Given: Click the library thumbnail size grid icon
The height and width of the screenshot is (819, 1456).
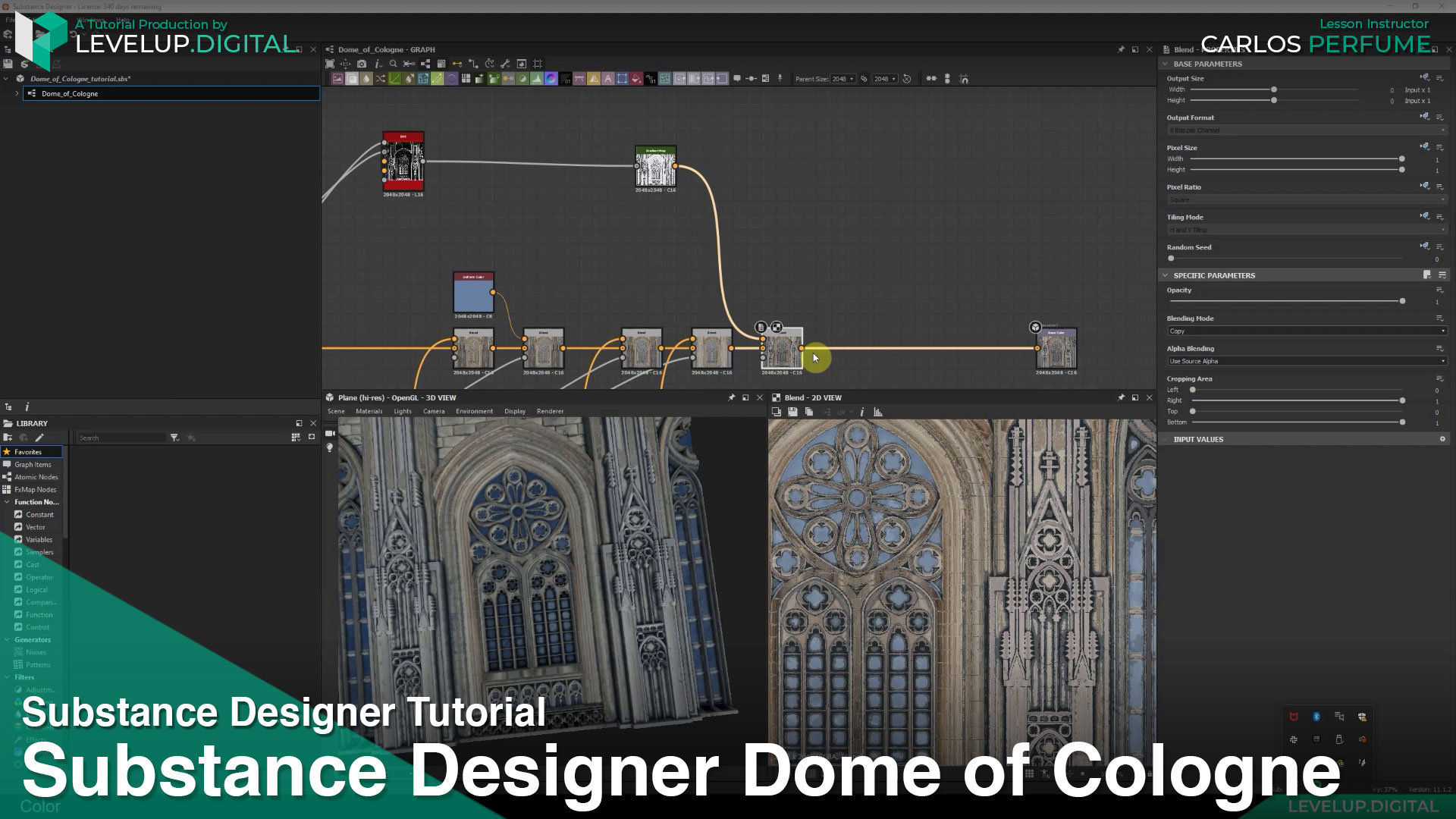Looking at the screenshot, I should click(296, 438).
